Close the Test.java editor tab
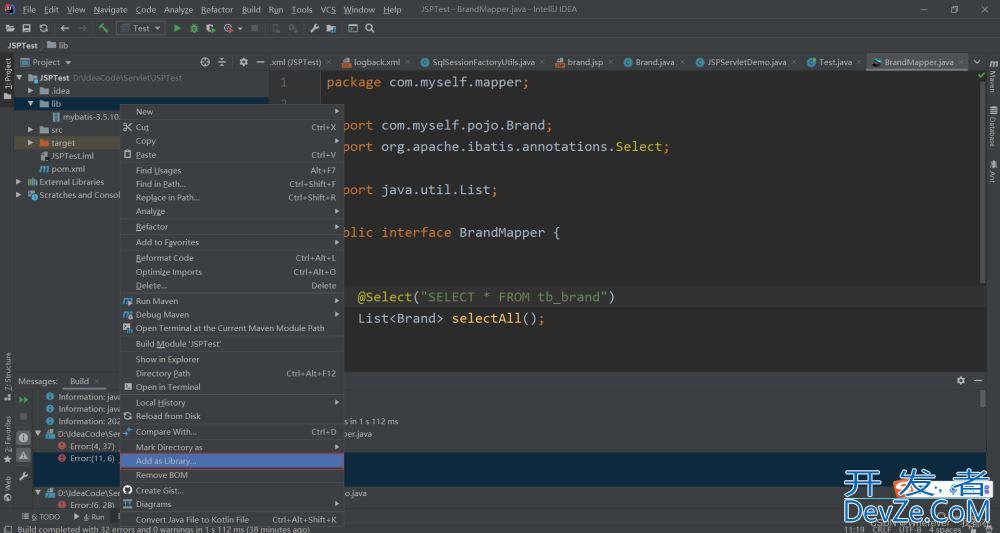The height and width of the screenshot is (533, 1000). click(x=858, y=62)
